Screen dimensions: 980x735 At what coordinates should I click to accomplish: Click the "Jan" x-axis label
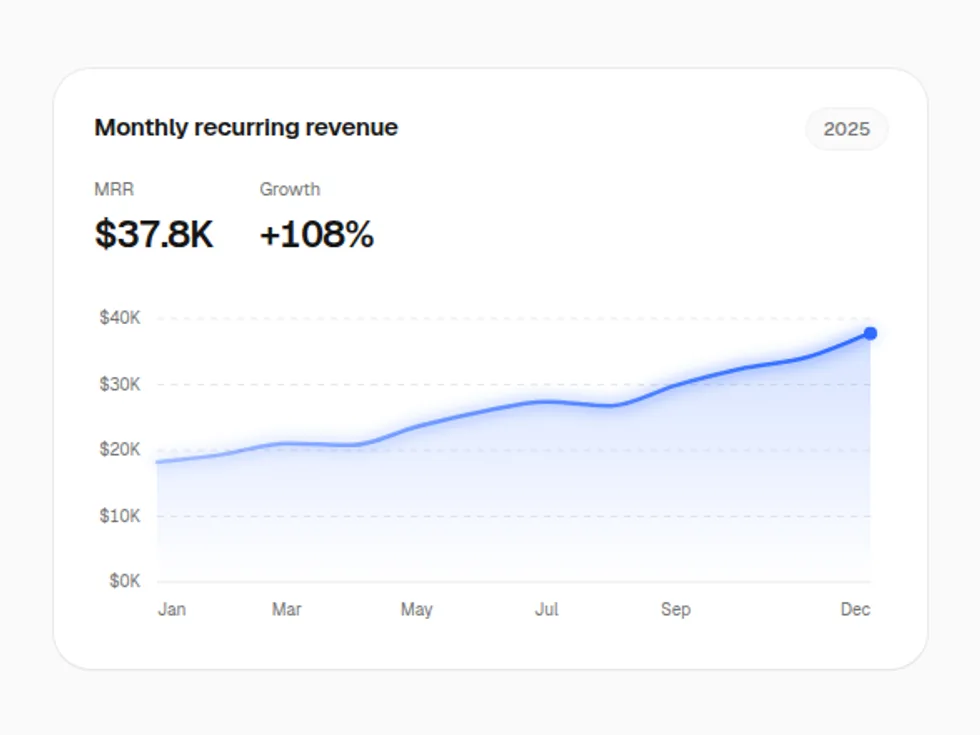[x=172, y=609]
